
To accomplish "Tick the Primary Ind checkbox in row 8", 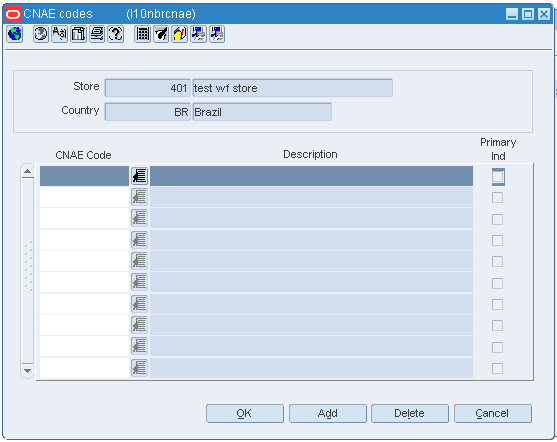I will pos(497,325).
